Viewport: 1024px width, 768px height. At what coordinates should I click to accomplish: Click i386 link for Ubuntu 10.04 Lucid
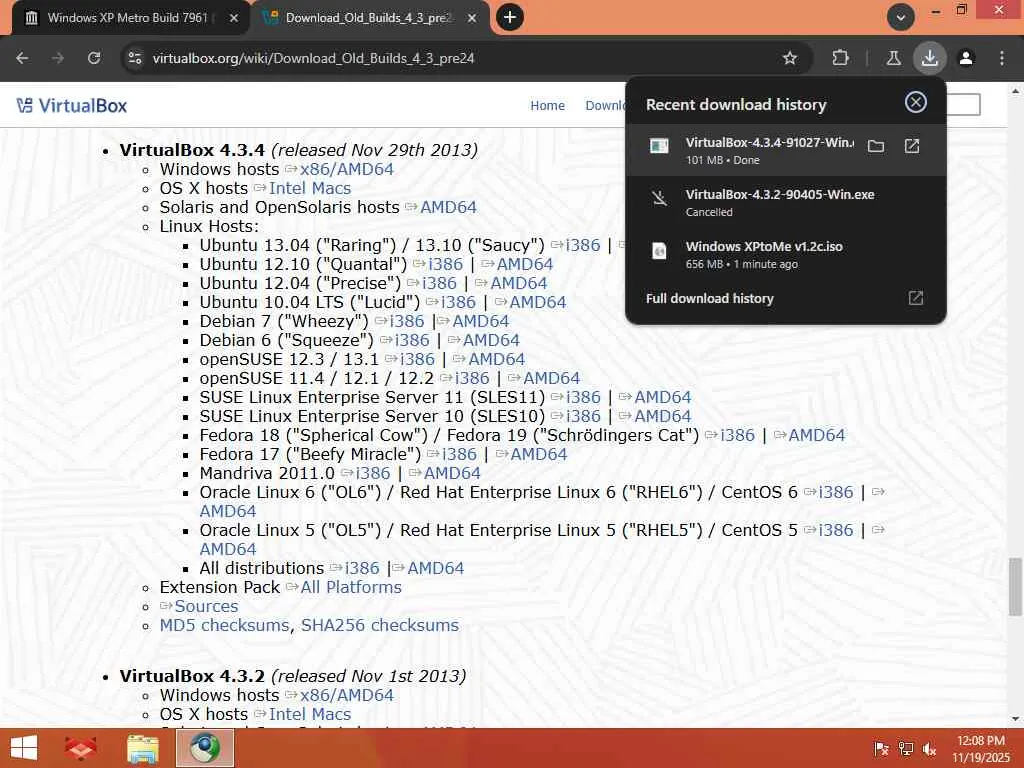click(458, 302)
